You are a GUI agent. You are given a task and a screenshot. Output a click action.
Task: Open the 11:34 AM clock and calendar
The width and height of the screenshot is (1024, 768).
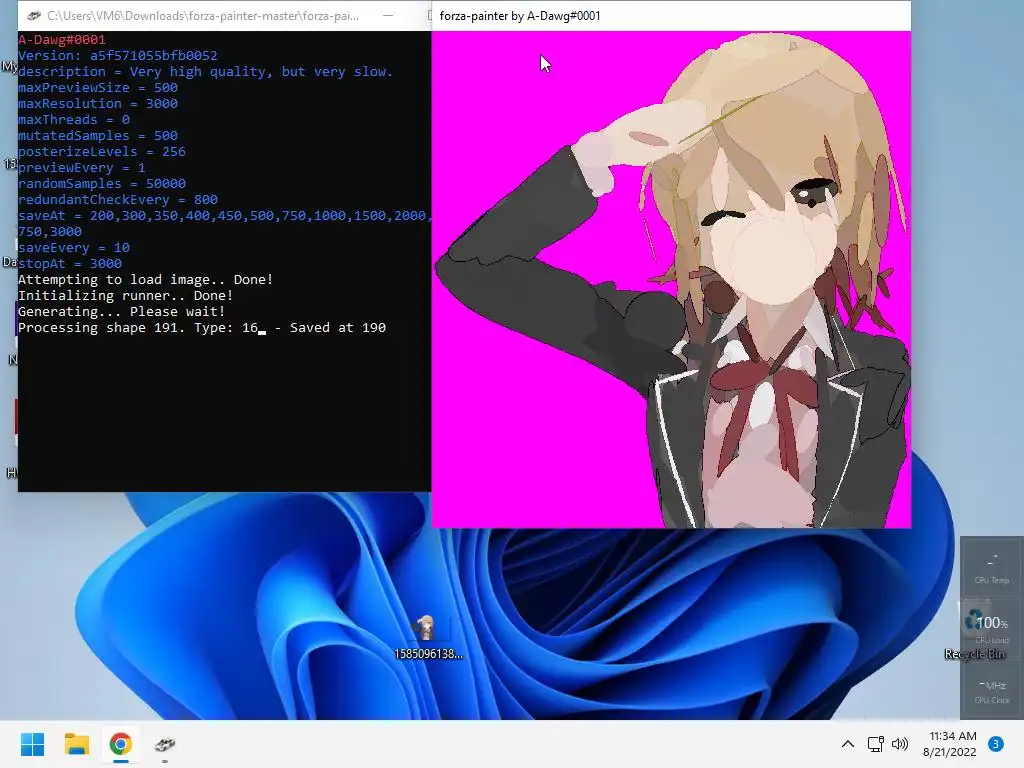[x=950, y=744]
